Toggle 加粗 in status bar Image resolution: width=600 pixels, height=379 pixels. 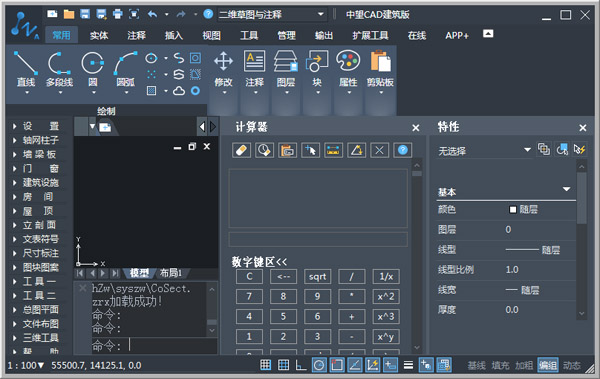(524, 366)
